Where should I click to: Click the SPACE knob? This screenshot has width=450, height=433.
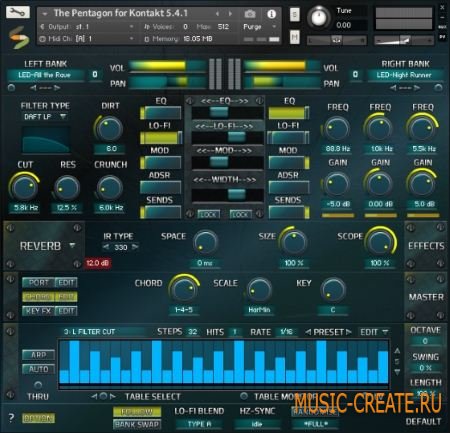tap(205, 242)
